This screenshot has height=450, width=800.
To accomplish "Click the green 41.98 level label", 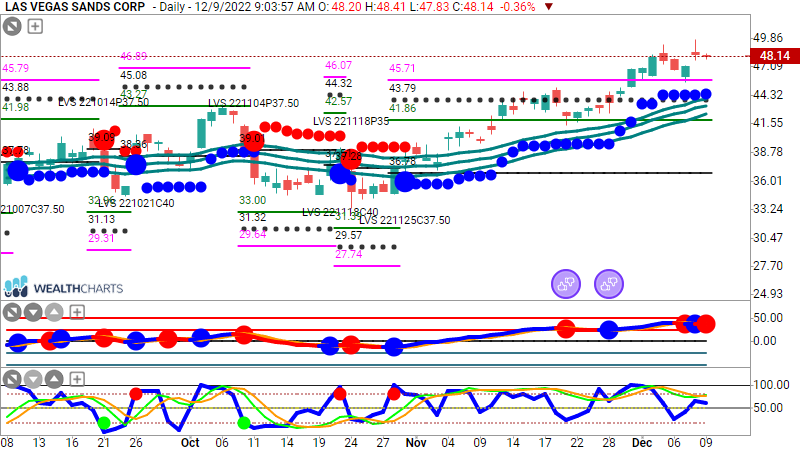I will pyautogui.click(x=16, y=107).
